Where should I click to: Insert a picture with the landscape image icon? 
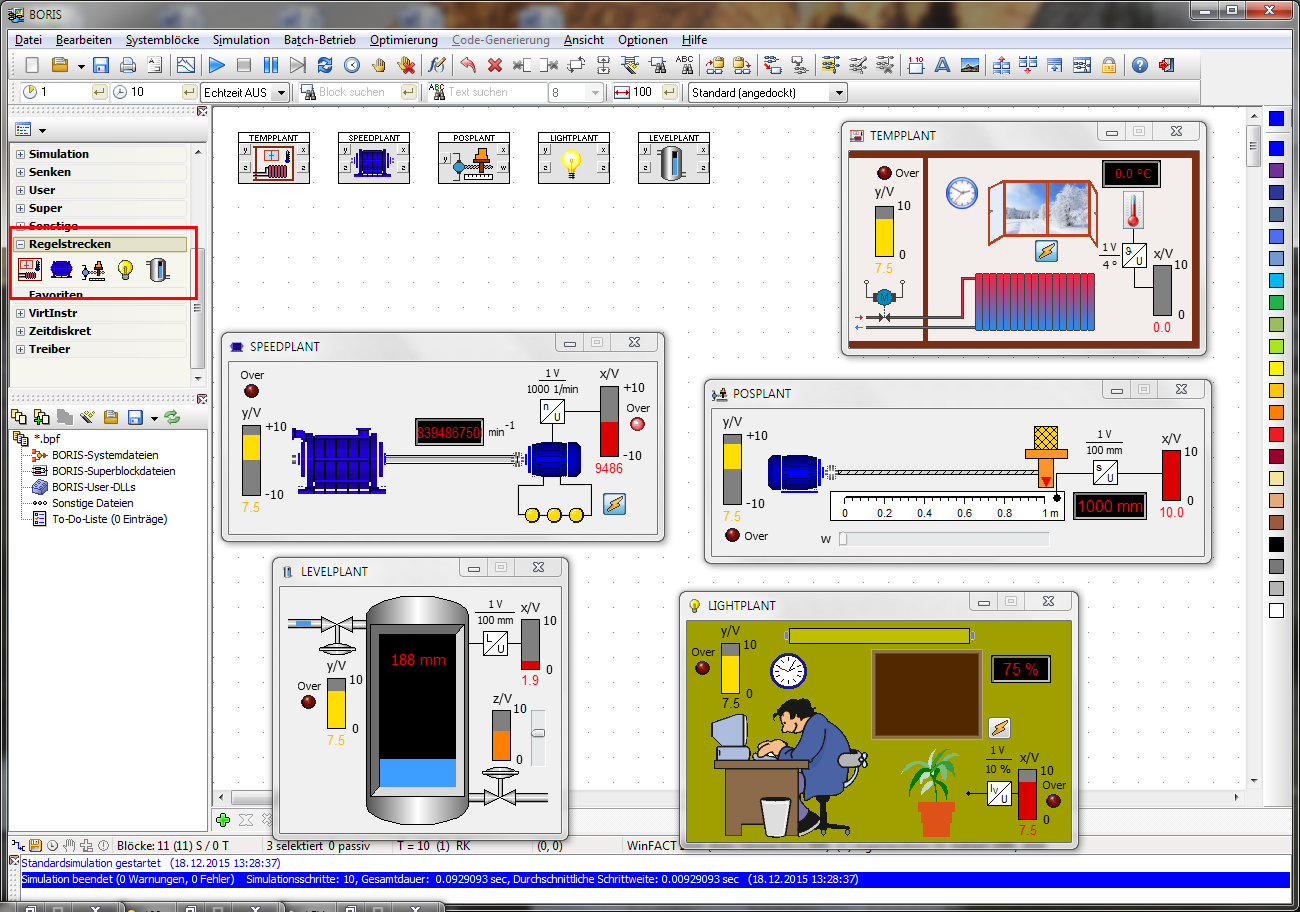[969, 65]
